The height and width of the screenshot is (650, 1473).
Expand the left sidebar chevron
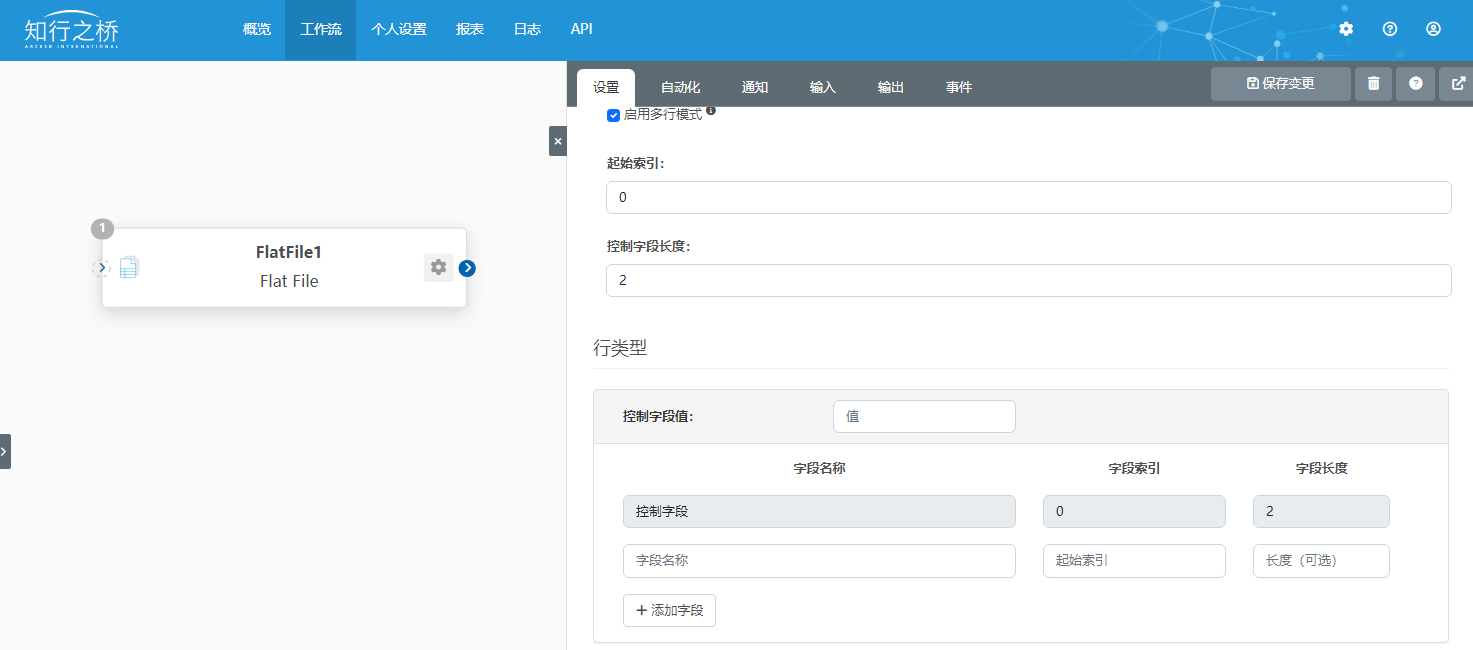coord(4,451)
